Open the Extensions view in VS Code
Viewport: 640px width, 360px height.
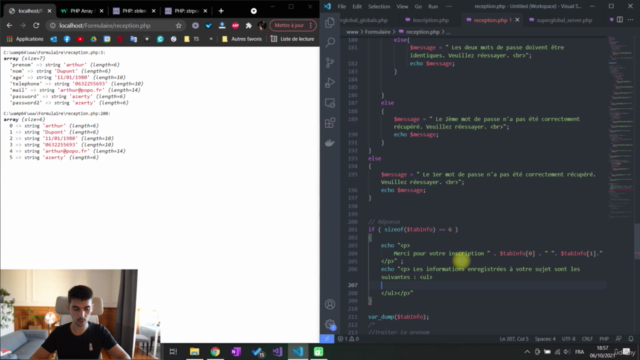[330, 122]
